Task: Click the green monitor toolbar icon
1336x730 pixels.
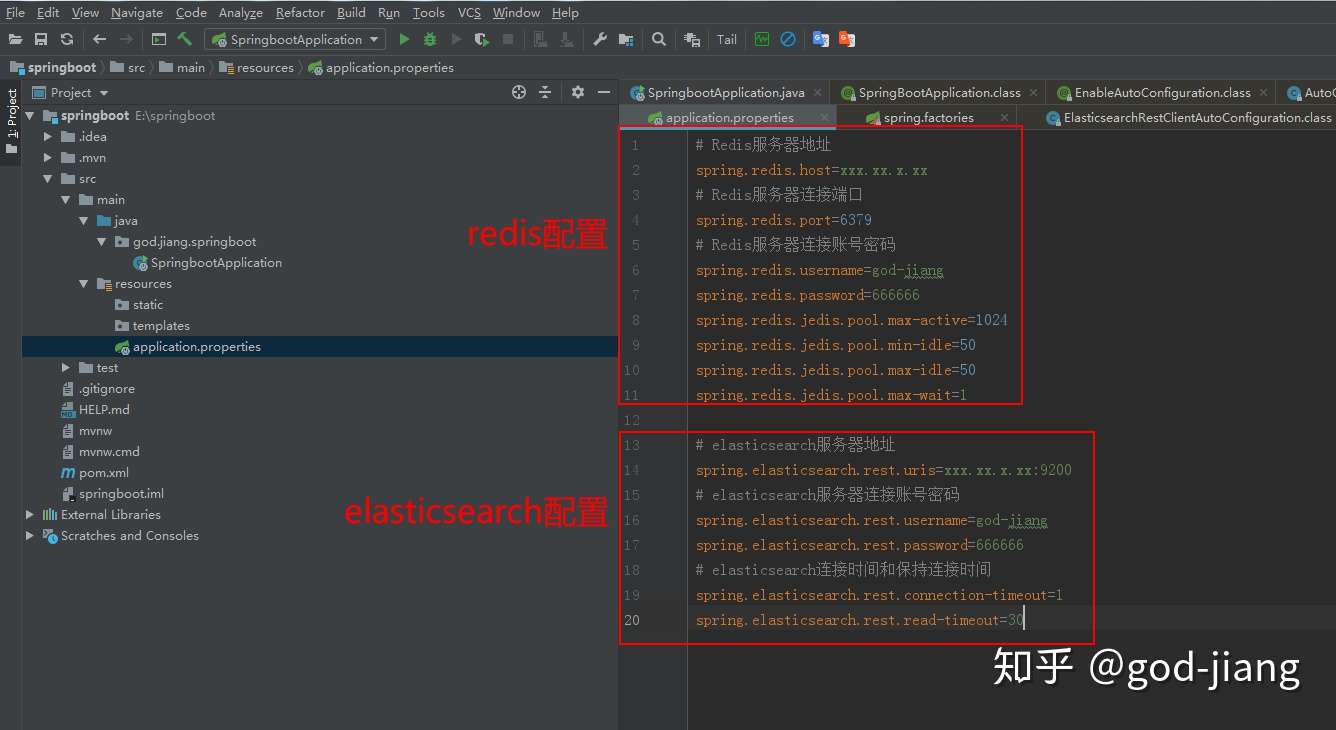Action: point(762,39)
